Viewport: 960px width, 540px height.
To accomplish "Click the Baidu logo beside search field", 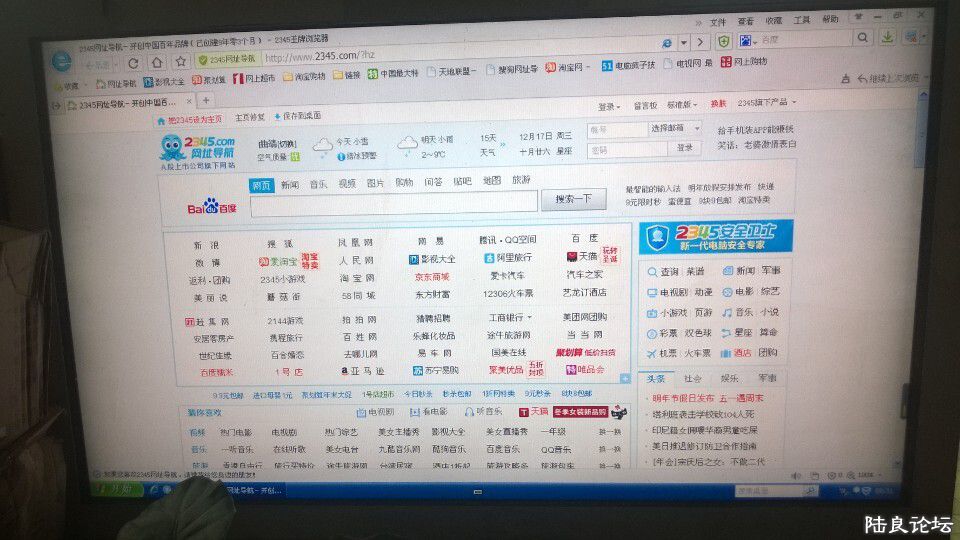I will 211,206.
